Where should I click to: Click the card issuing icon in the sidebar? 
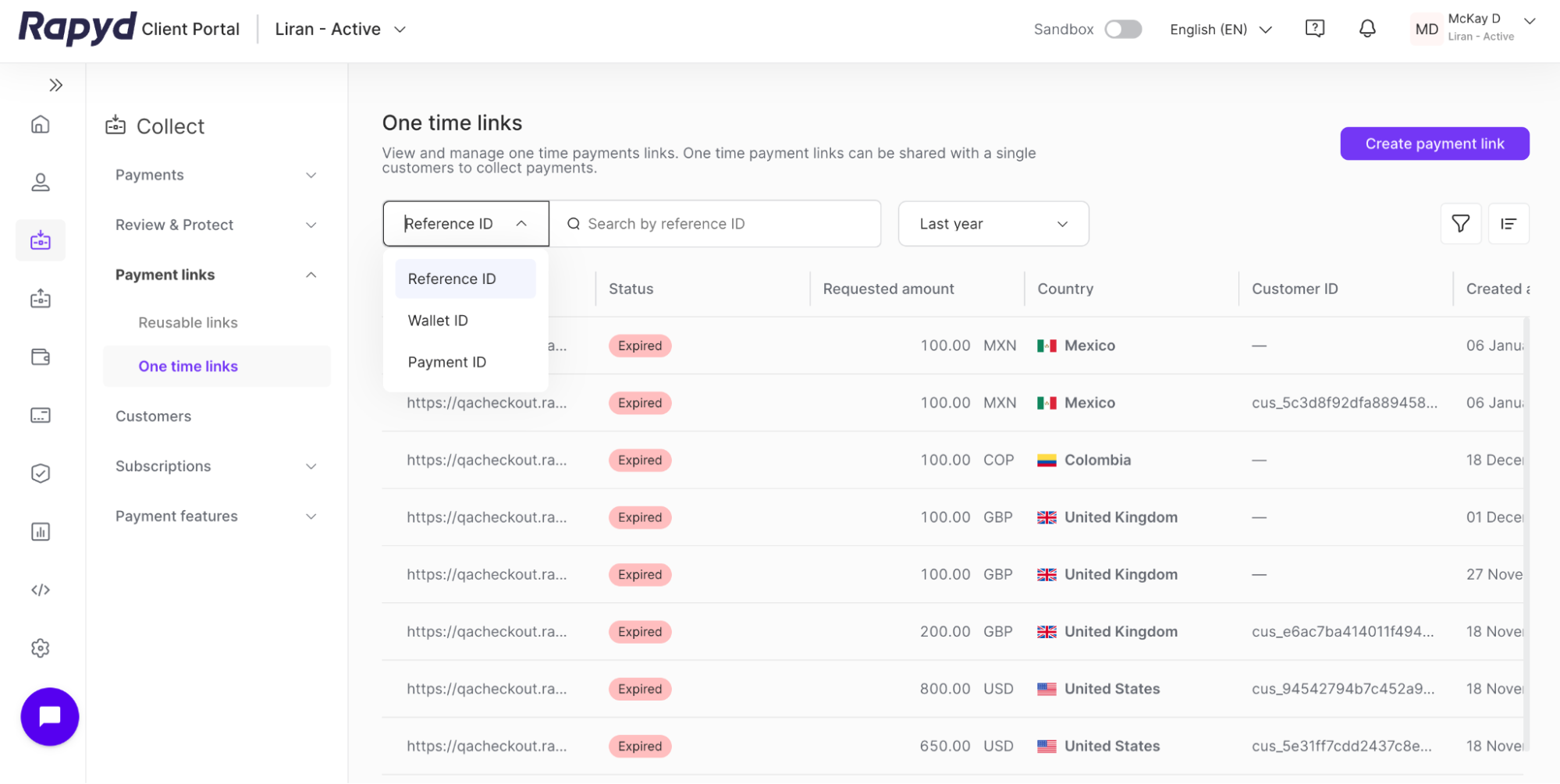coord(40,414)
